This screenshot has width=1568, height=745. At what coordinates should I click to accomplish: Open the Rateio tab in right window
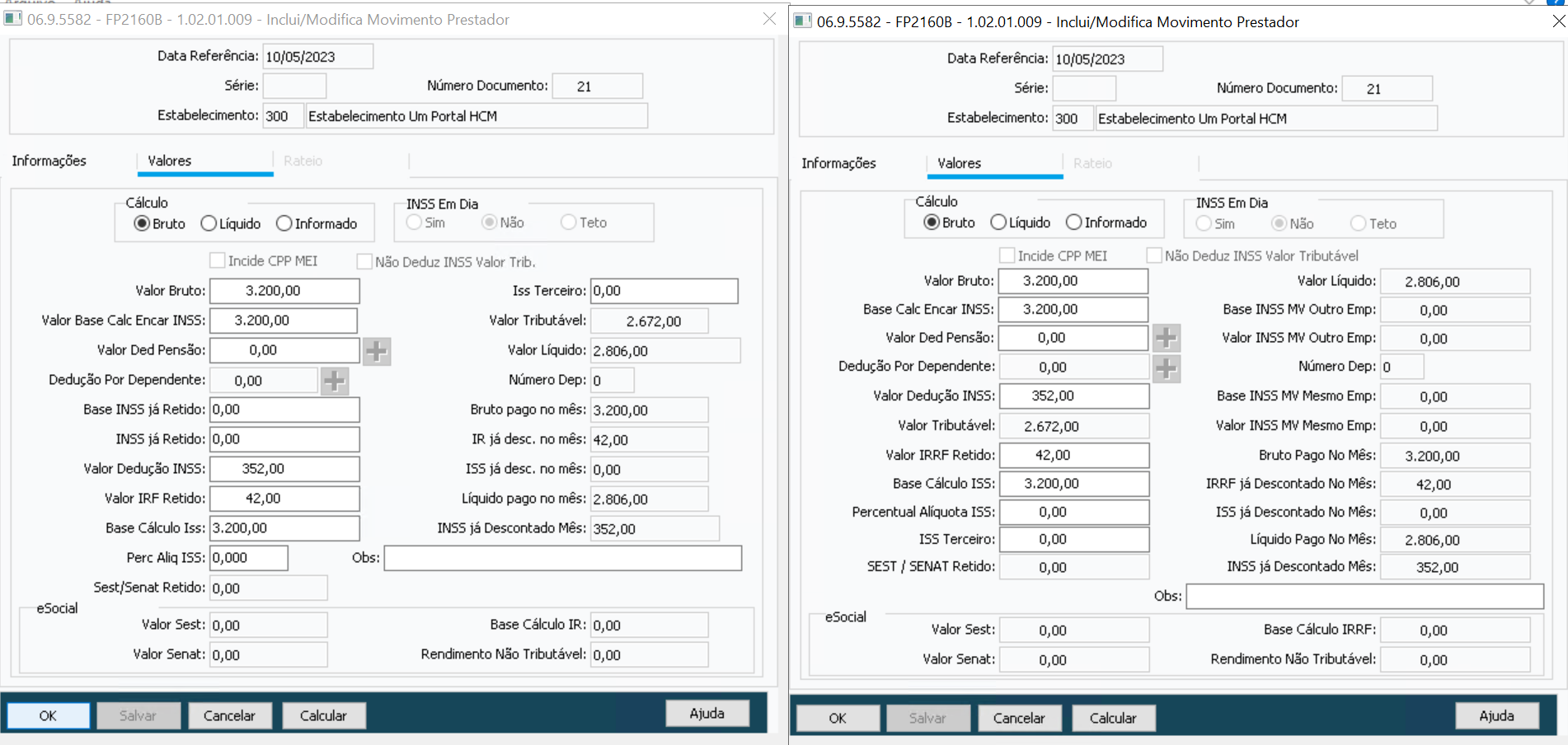pyautogui.click(x=1093, y=163)
